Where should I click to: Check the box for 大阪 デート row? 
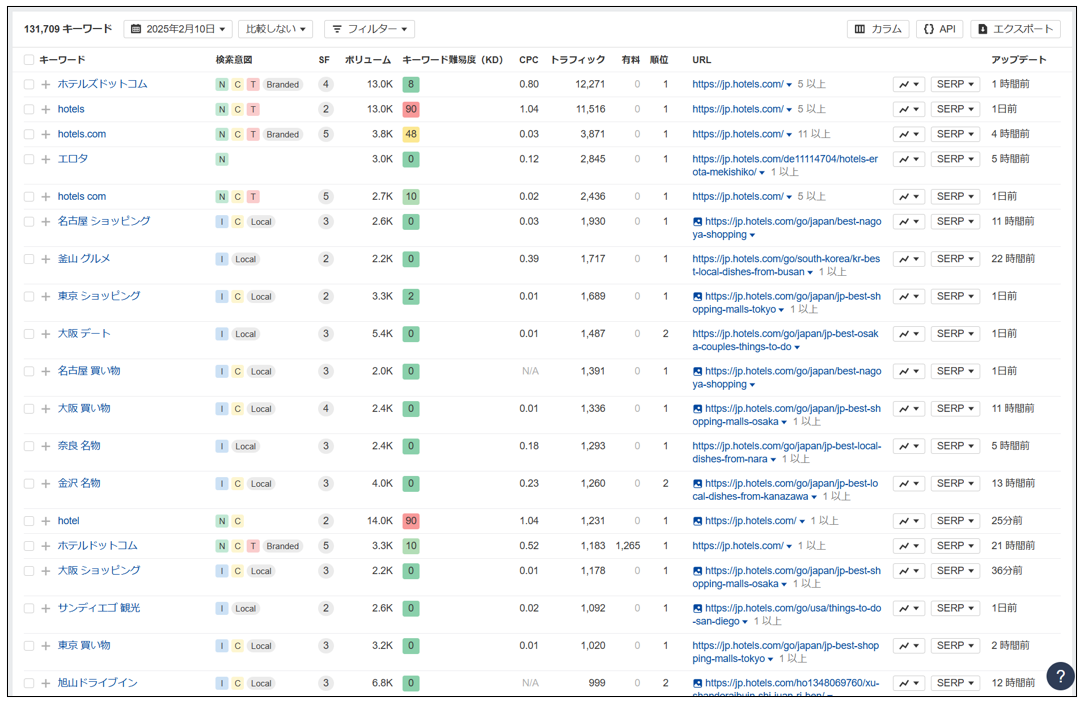pyautogui.click(x=29, y=334)
